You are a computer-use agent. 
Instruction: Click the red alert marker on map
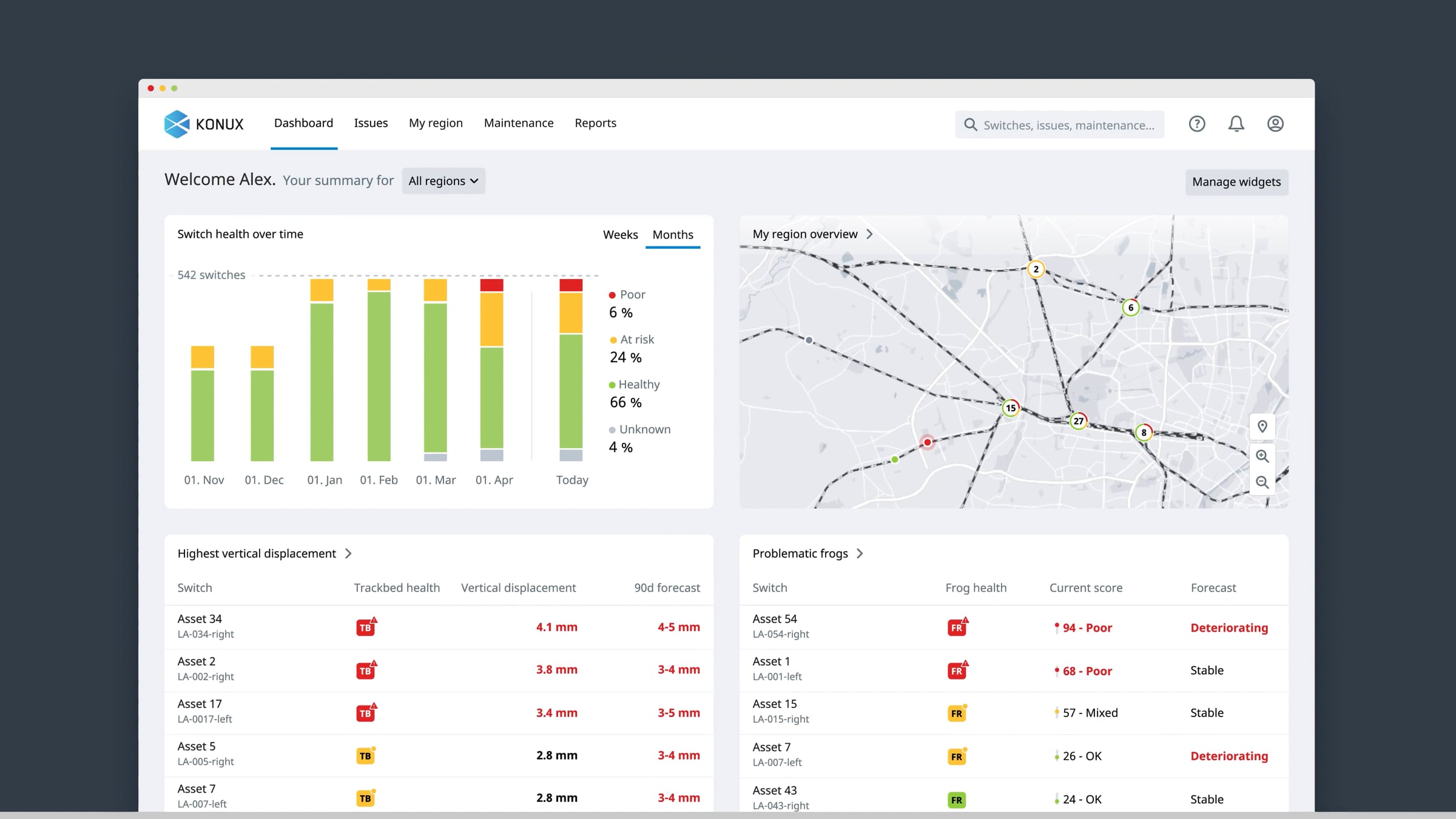(928, 442)
